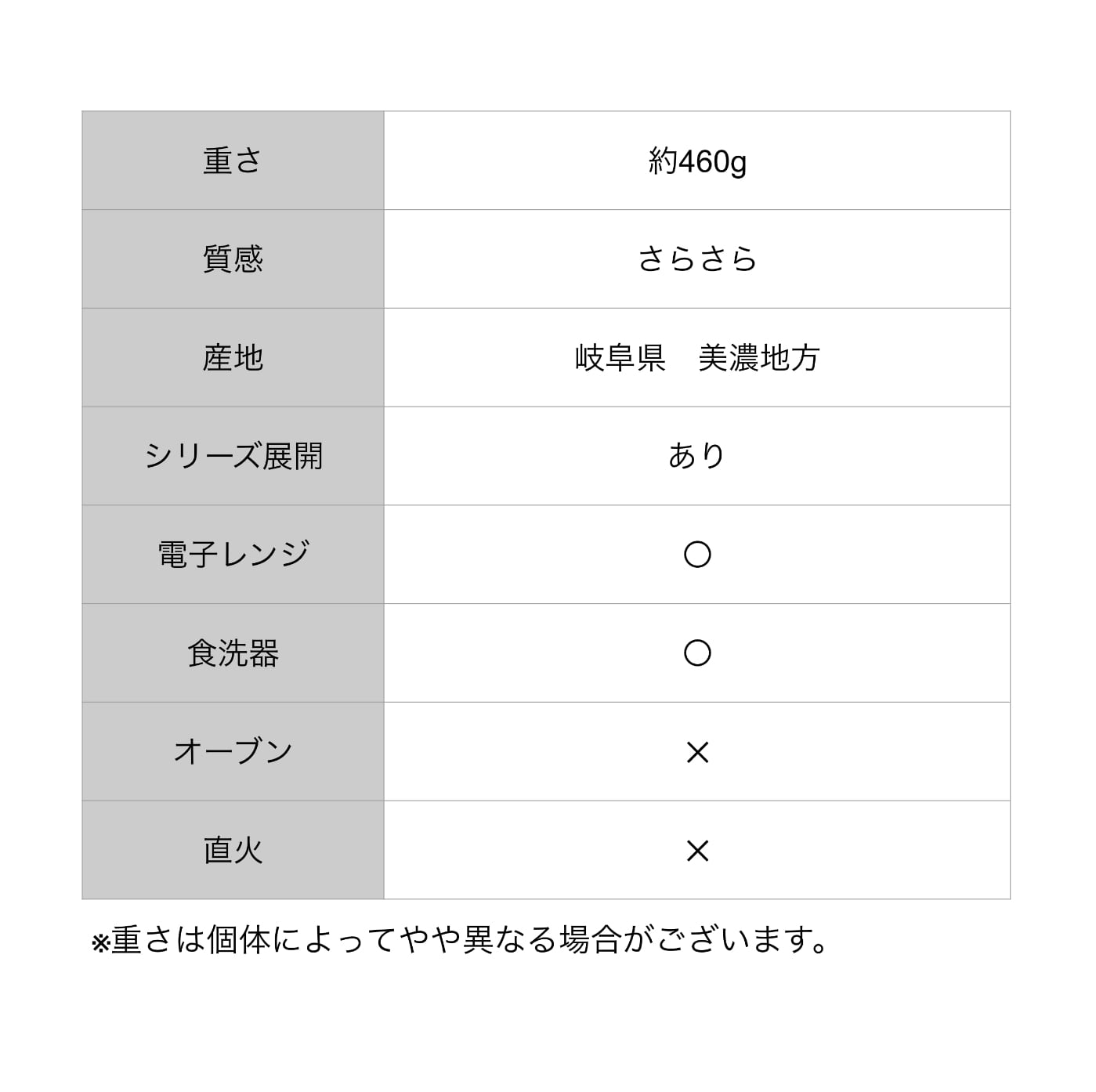Click the circle mark for 電子レンジ
The image size is (1096, 1092).
coord(696,555)
